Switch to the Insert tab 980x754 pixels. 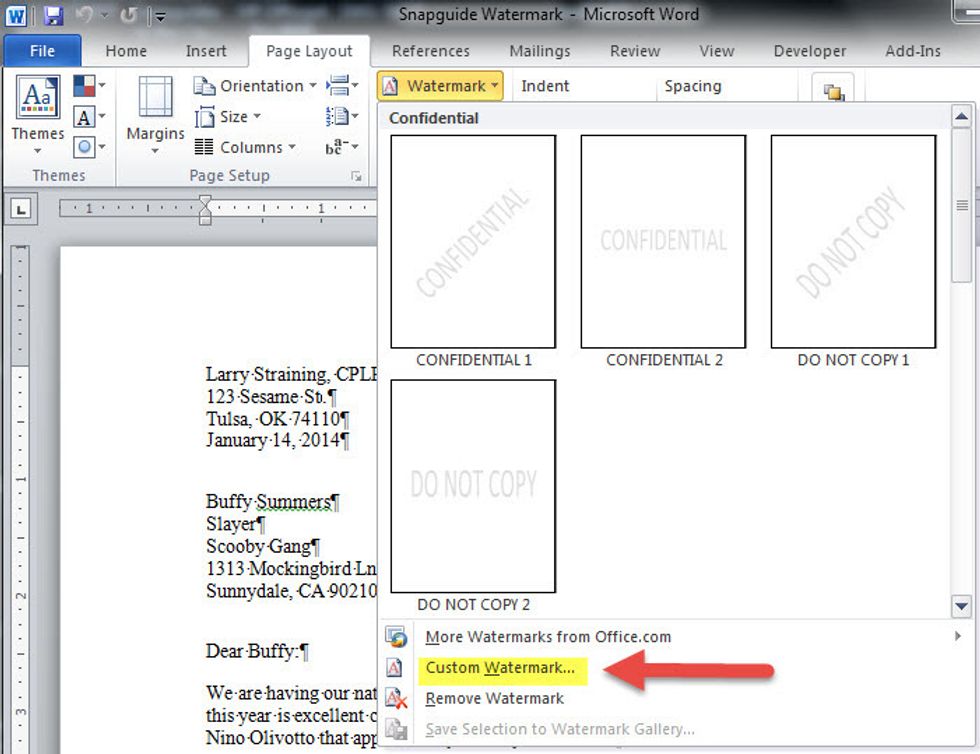pos(205,51)
